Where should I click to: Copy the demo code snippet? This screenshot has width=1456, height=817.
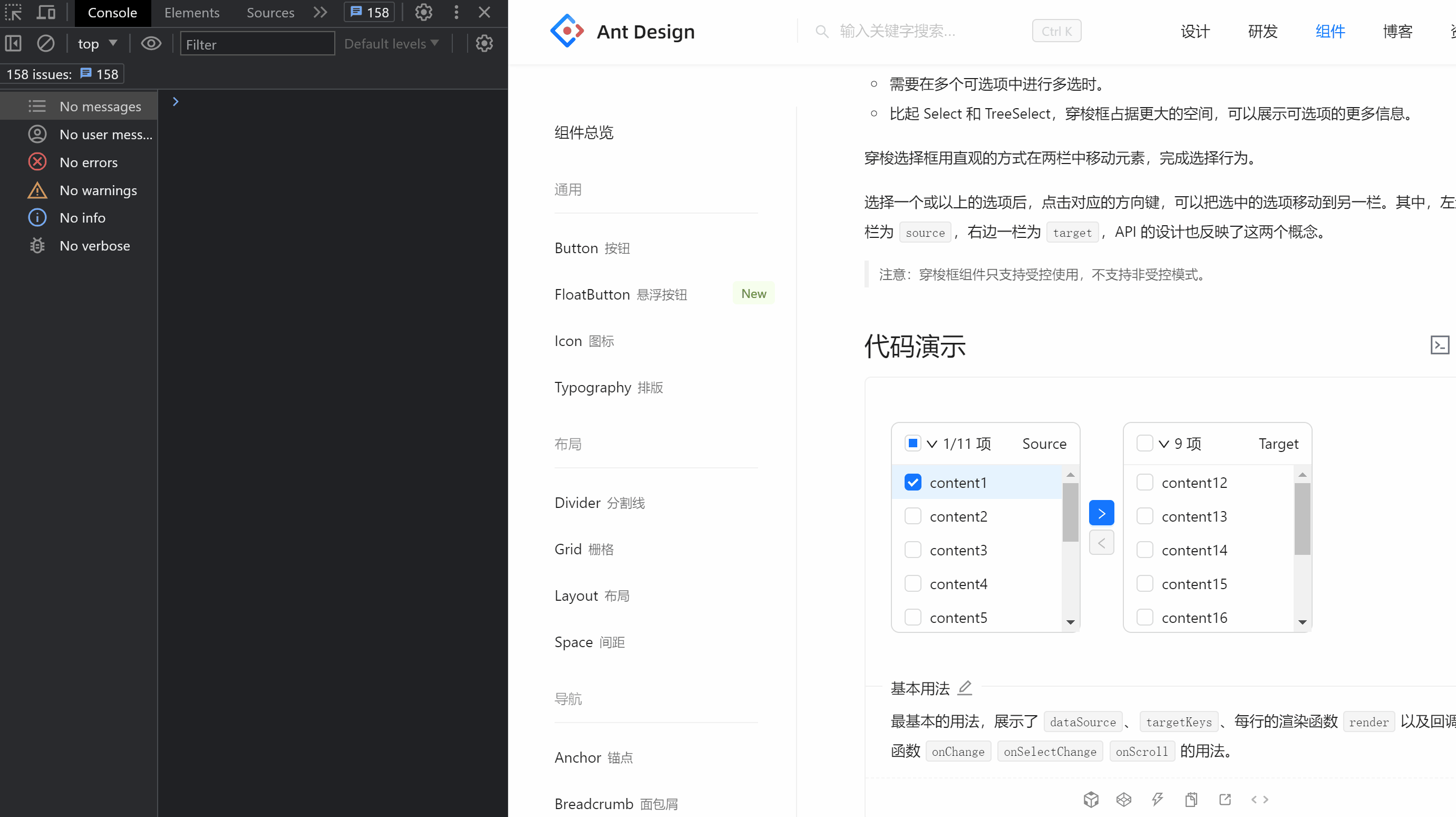click(x=1191, y=800)
